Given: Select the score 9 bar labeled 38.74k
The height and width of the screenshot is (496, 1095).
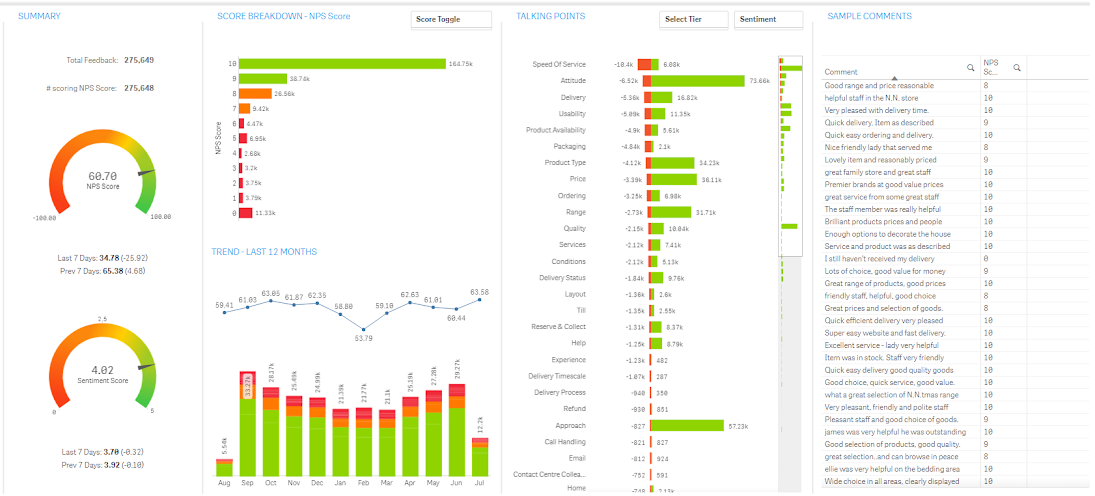Looking at the screenshot, I should pos(263,79).
